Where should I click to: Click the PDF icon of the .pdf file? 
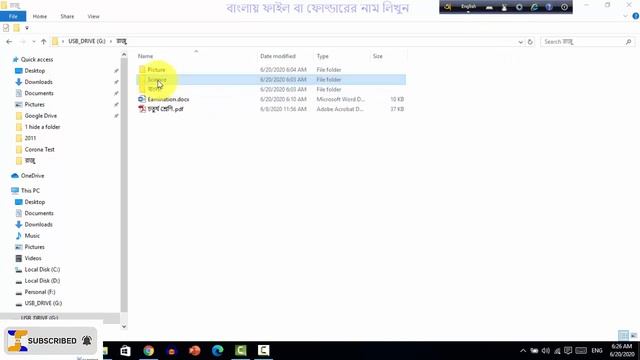click(142, 109)
